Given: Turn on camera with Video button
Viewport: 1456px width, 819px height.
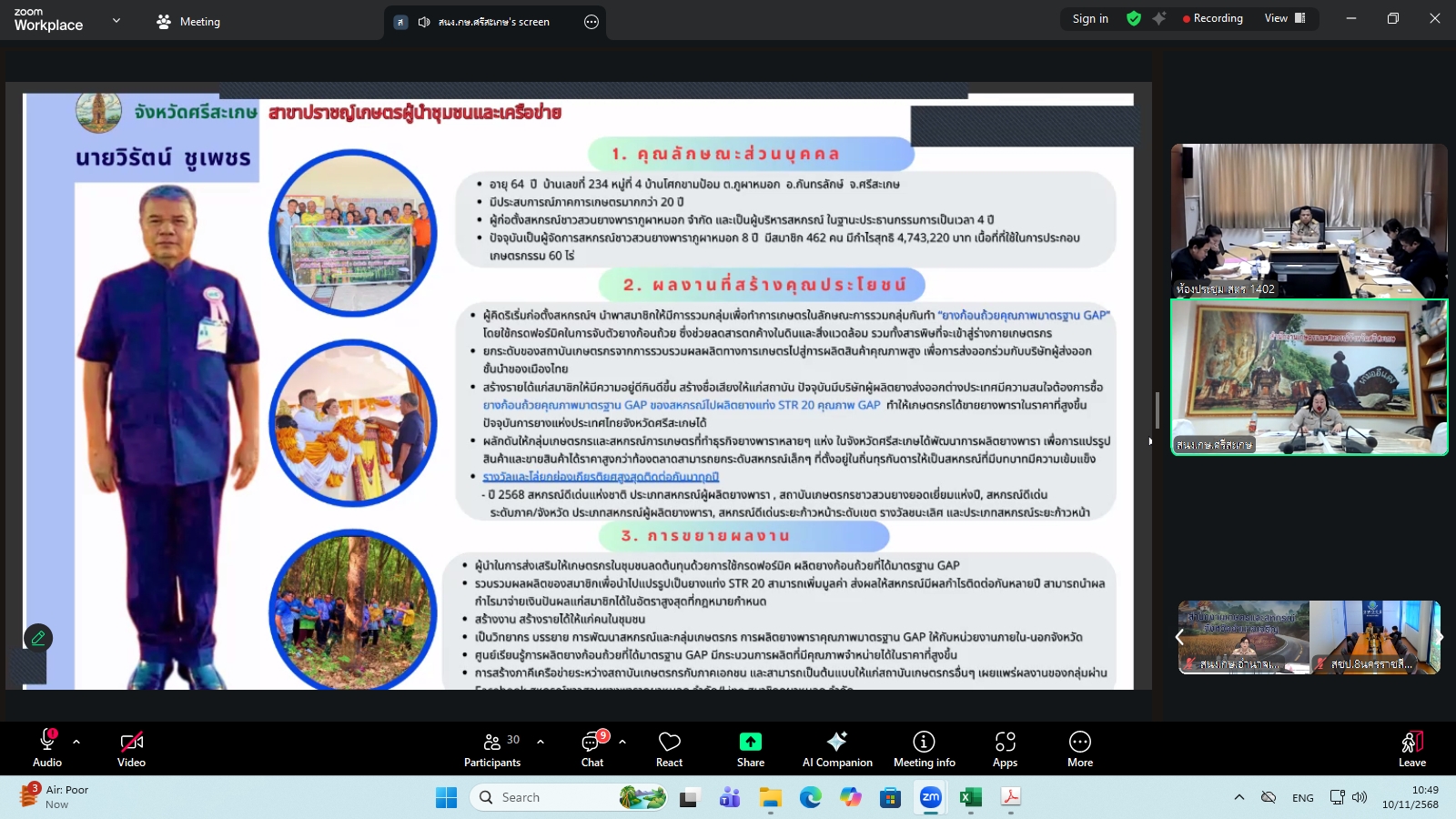Looking at the screenshot, I should coord(131,749).
